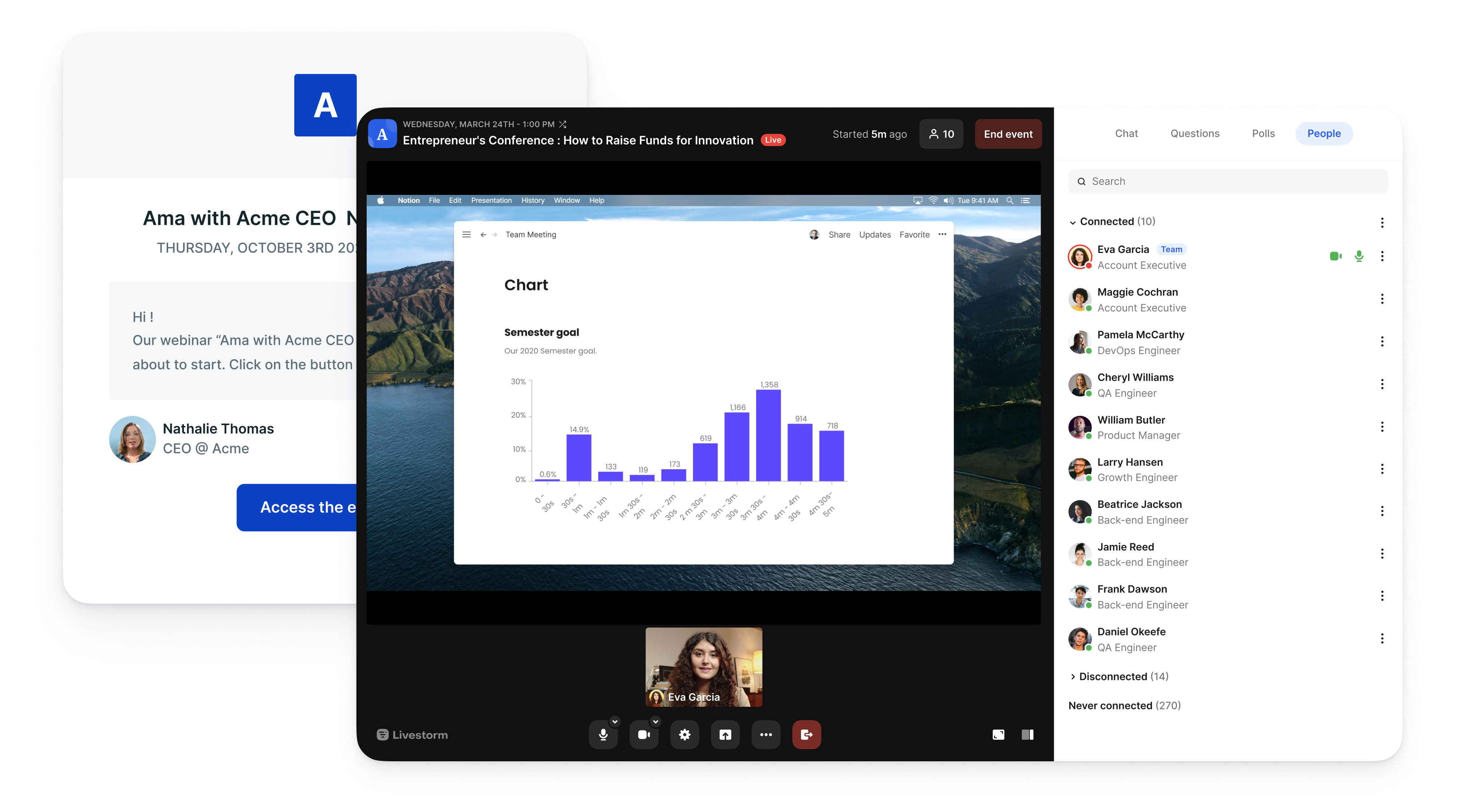Open options menu for Connected section
1465x812 pixels.
[1382, 222]
